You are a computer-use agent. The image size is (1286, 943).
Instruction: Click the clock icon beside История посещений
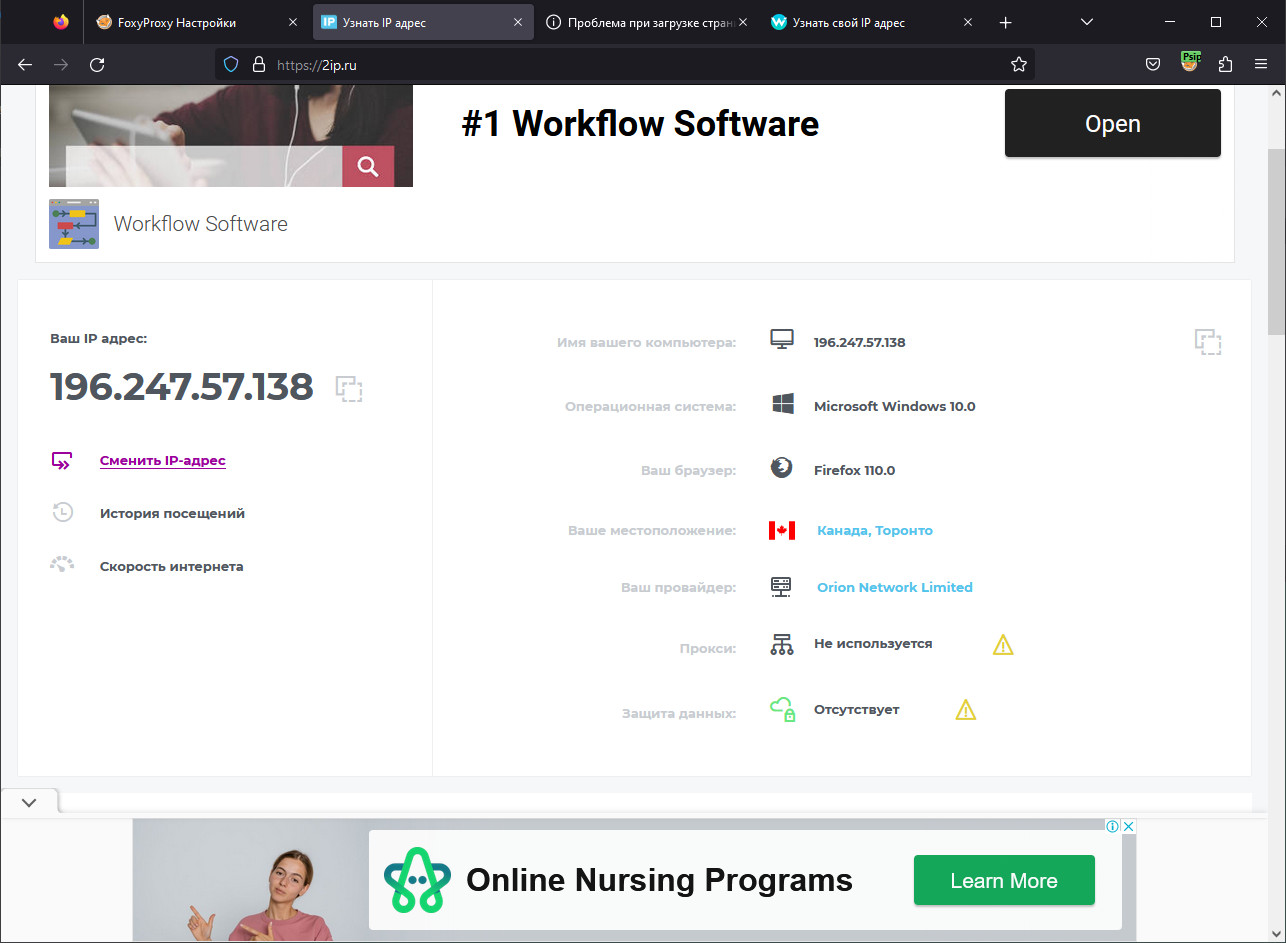(x=62, y=513)
